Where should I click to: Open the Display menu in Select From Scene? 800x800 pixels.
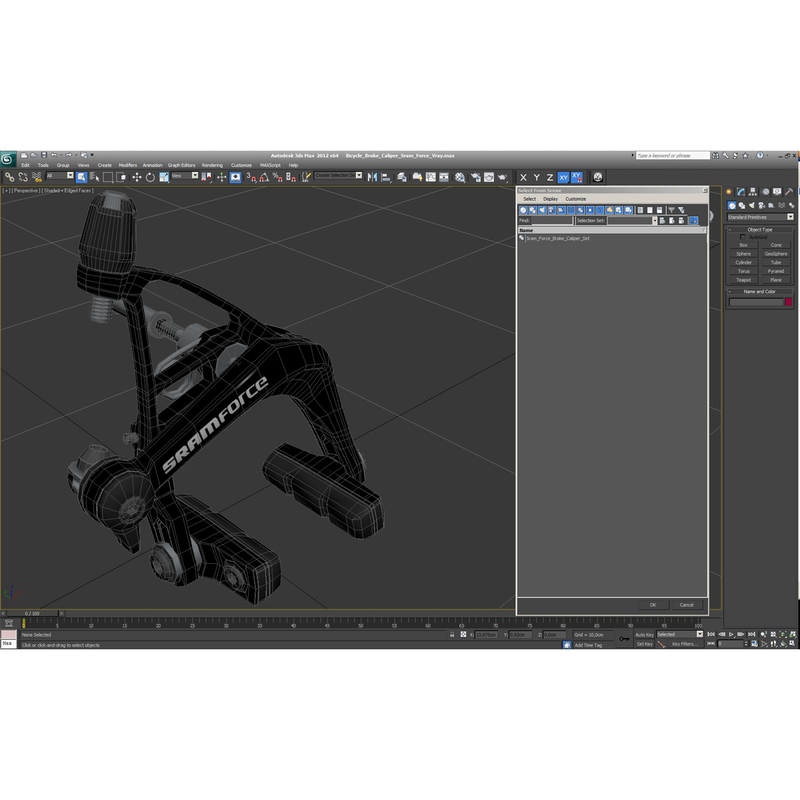click(550, 199)
